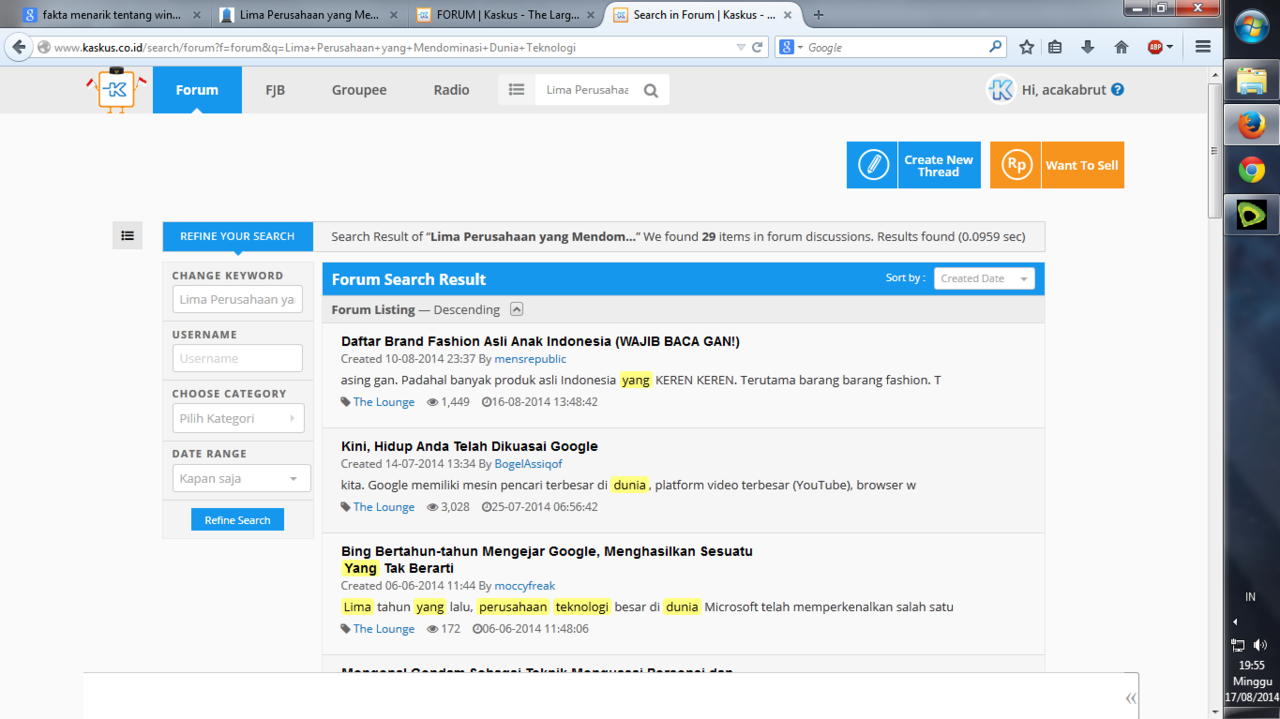
Task: Open the green modem app in the taskbar
Action: click(x=1251, y=214)
